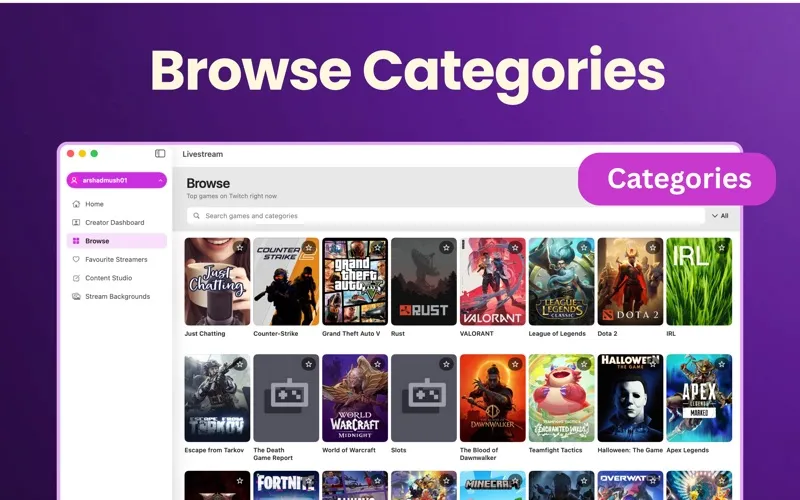Open Halloween: The Game cover

click(631, 398)
